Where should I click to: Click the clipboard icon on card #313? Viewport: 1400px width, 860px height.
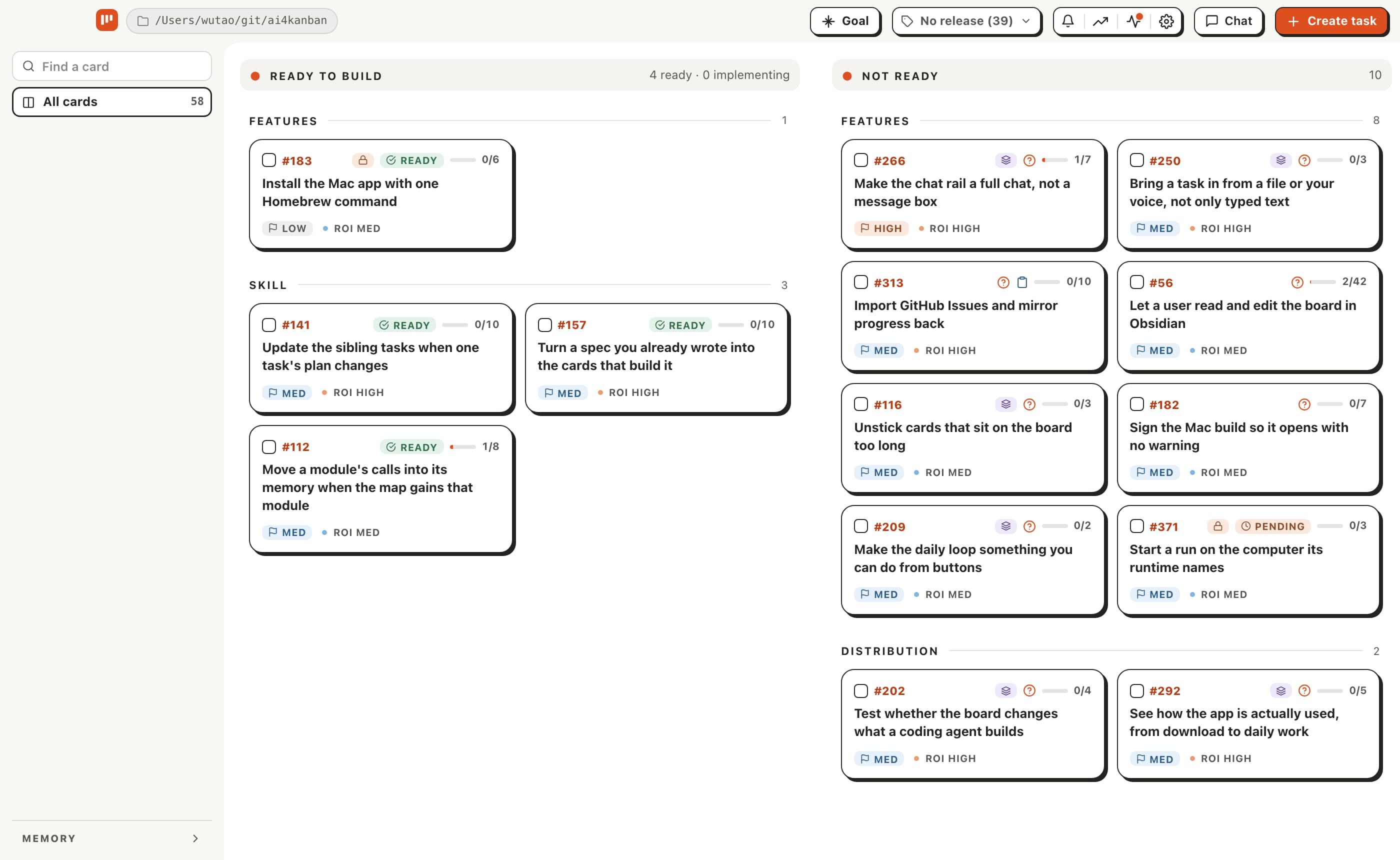(1022, 282)
